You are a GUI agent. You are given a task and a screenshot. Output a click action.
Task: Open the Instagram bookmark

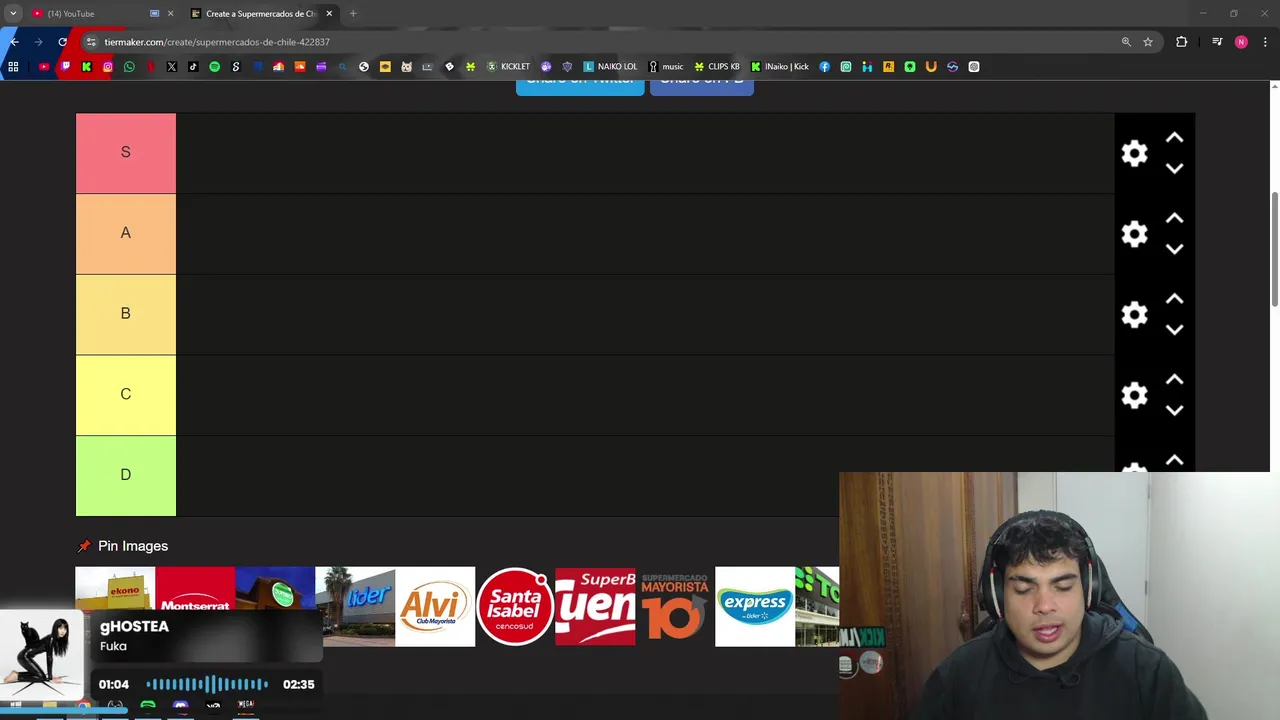coord(108,67)
